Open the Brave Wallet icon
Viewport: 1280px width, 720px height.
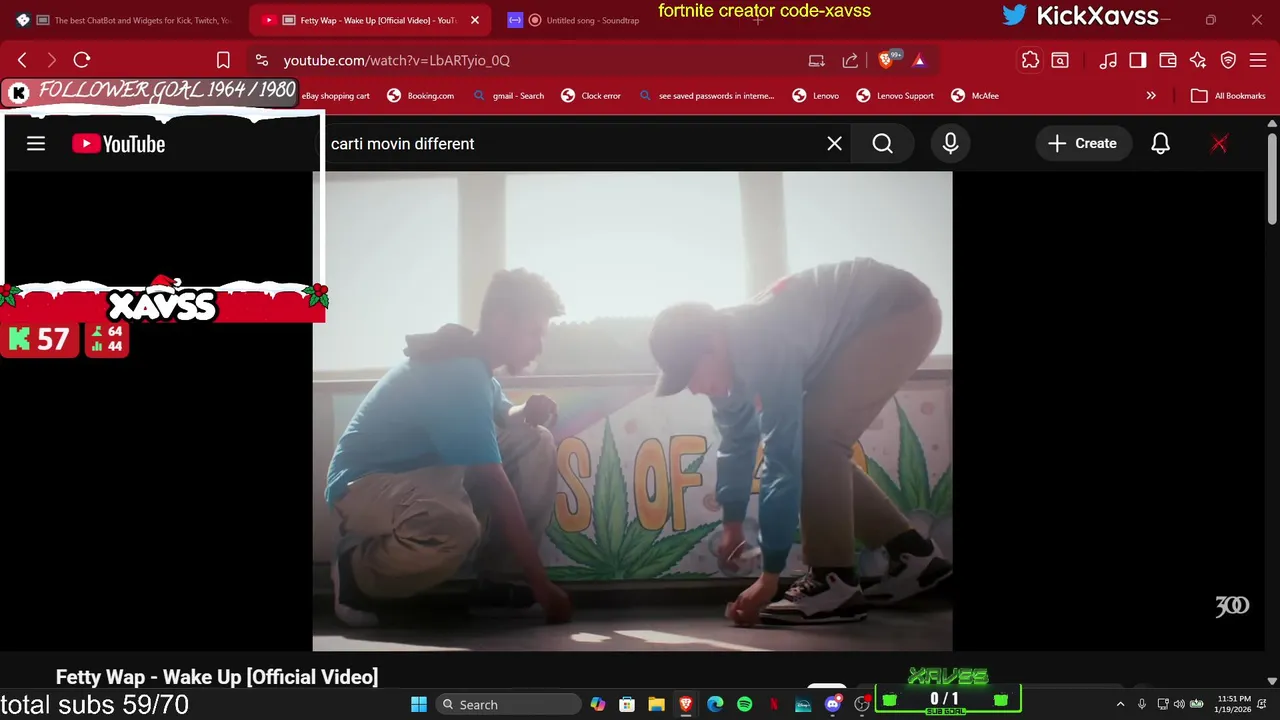pyautogui.click(x=1168, y=60)
